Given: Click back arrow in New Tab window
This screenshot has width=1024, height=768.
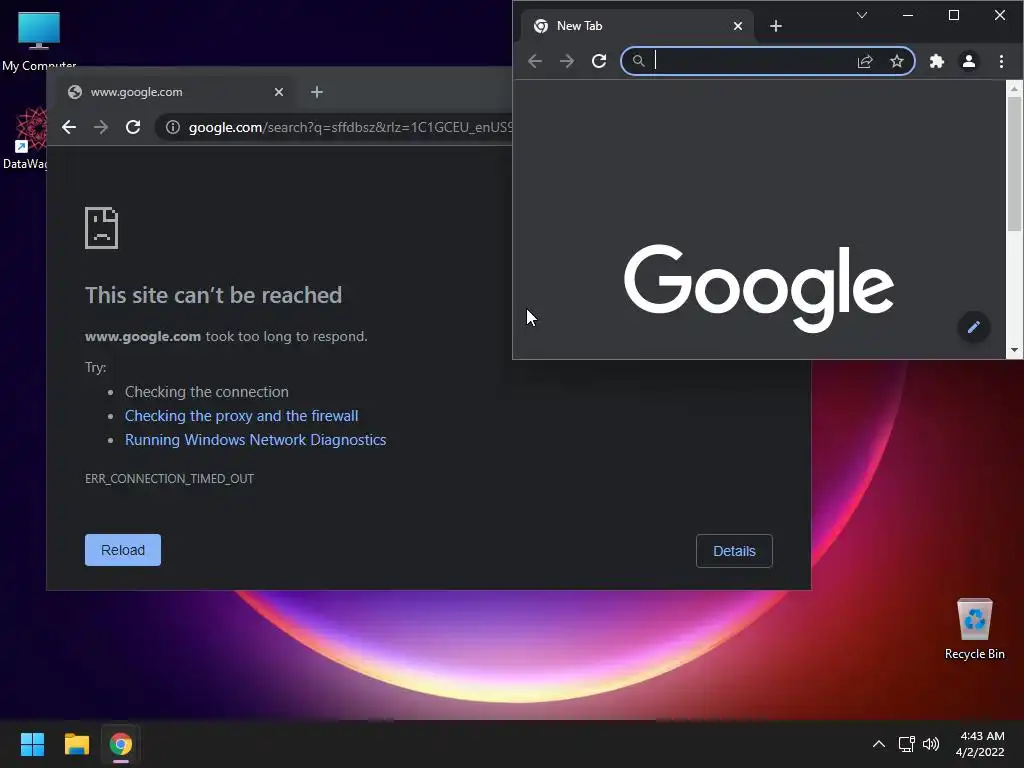Looking at the screenshot, I should [535, 61].
